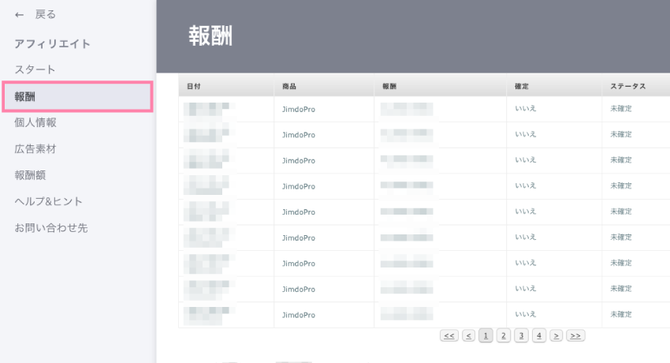Screen dimensions: 670x363
Task: Select page 4 in pagination
Action: click(x=539, y=336)
